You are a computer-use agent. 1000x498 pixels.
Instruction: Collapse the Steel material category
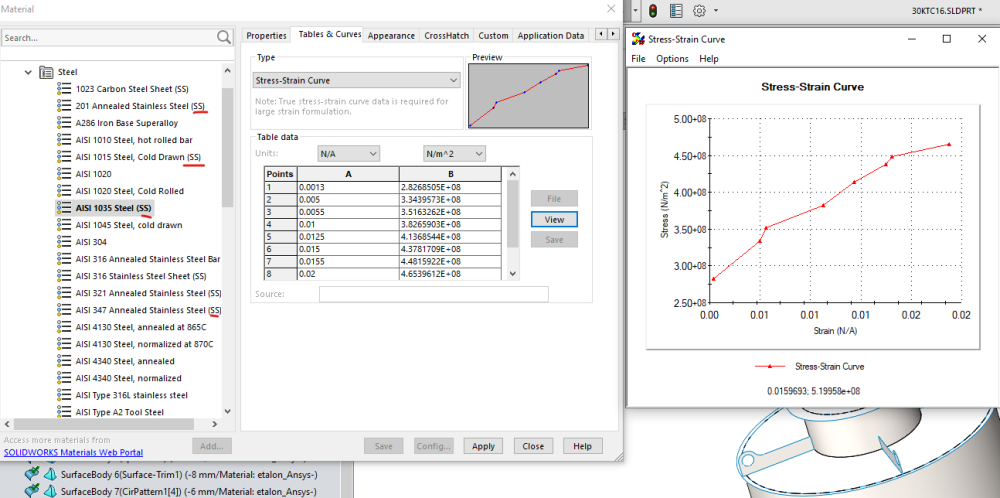coord(28,72)
